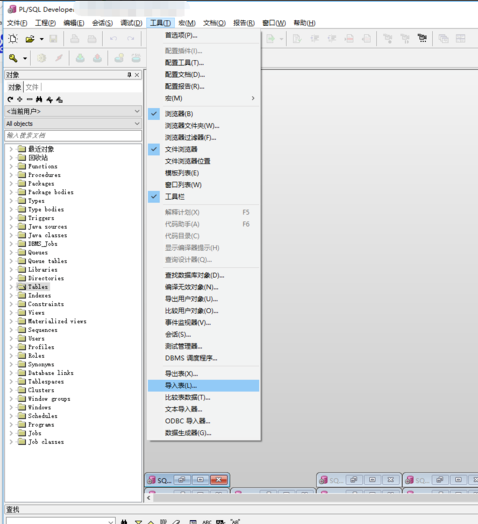Expand the Tables folder node

[11, 287]
